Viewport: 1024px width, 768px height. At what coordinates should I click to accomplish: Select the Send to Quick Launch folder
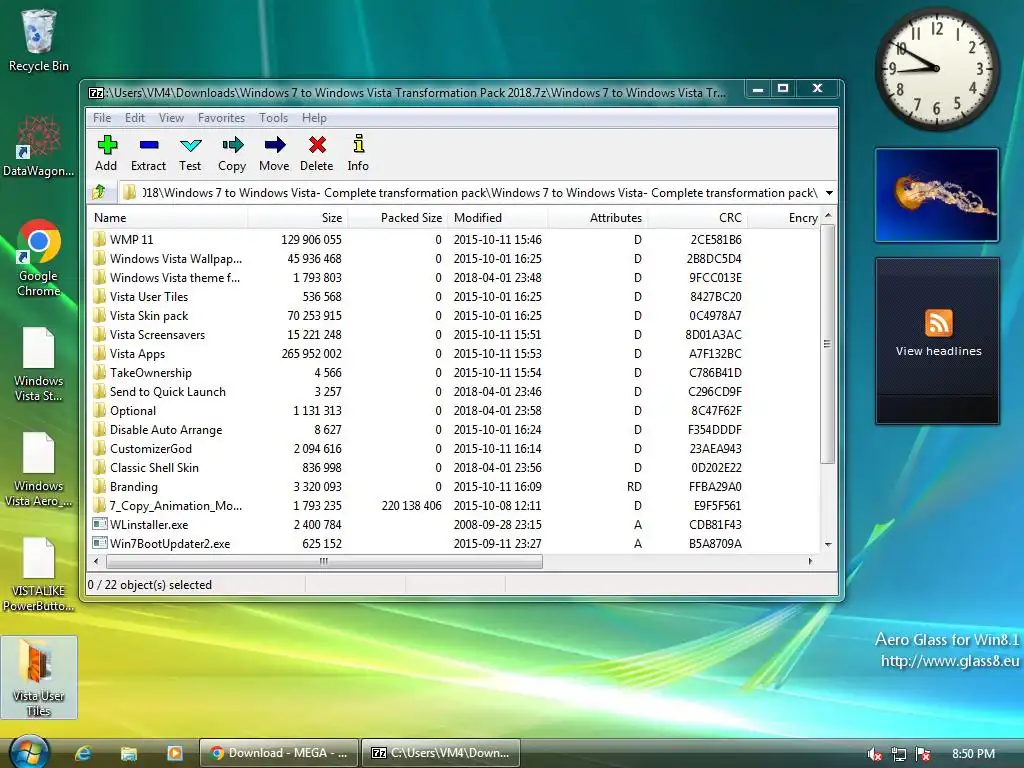(x=453, y=391)
